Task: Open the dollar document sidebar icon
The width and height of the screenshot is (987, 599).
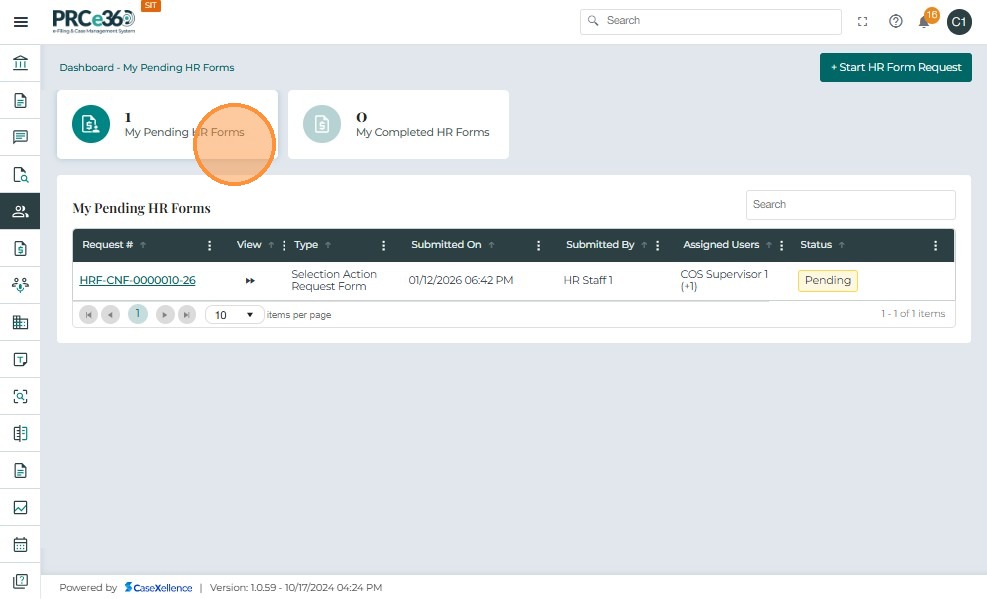Action: tap(20, 249)
